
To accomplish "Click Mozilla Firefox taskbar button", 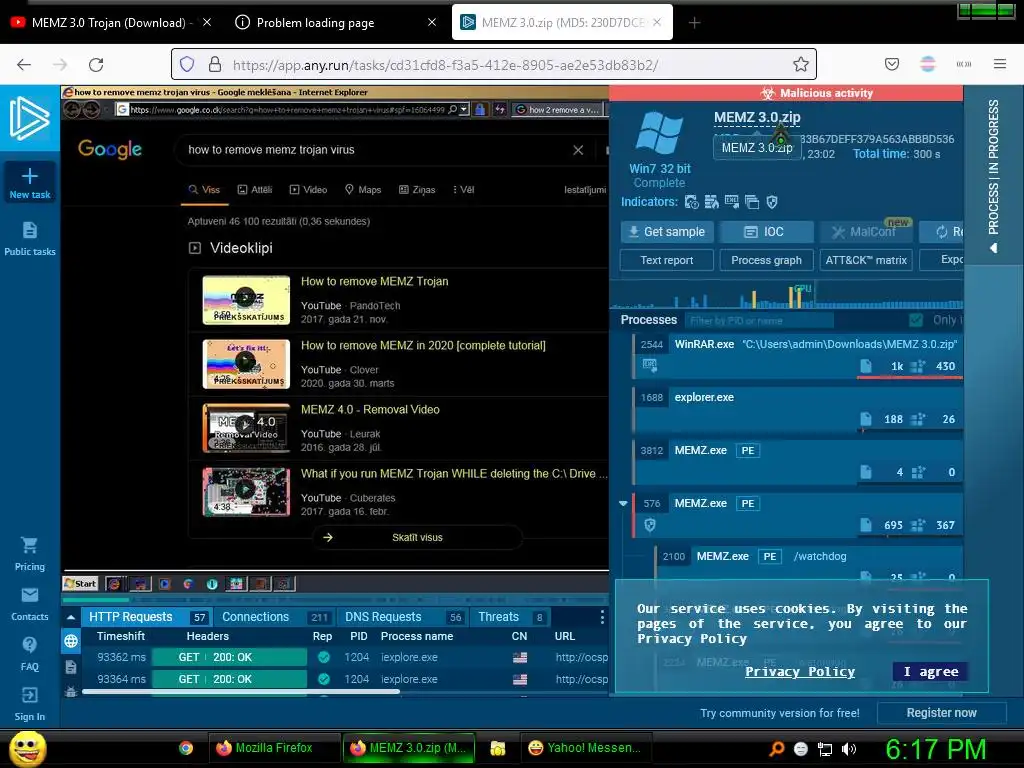I will [x=274, y=748].
